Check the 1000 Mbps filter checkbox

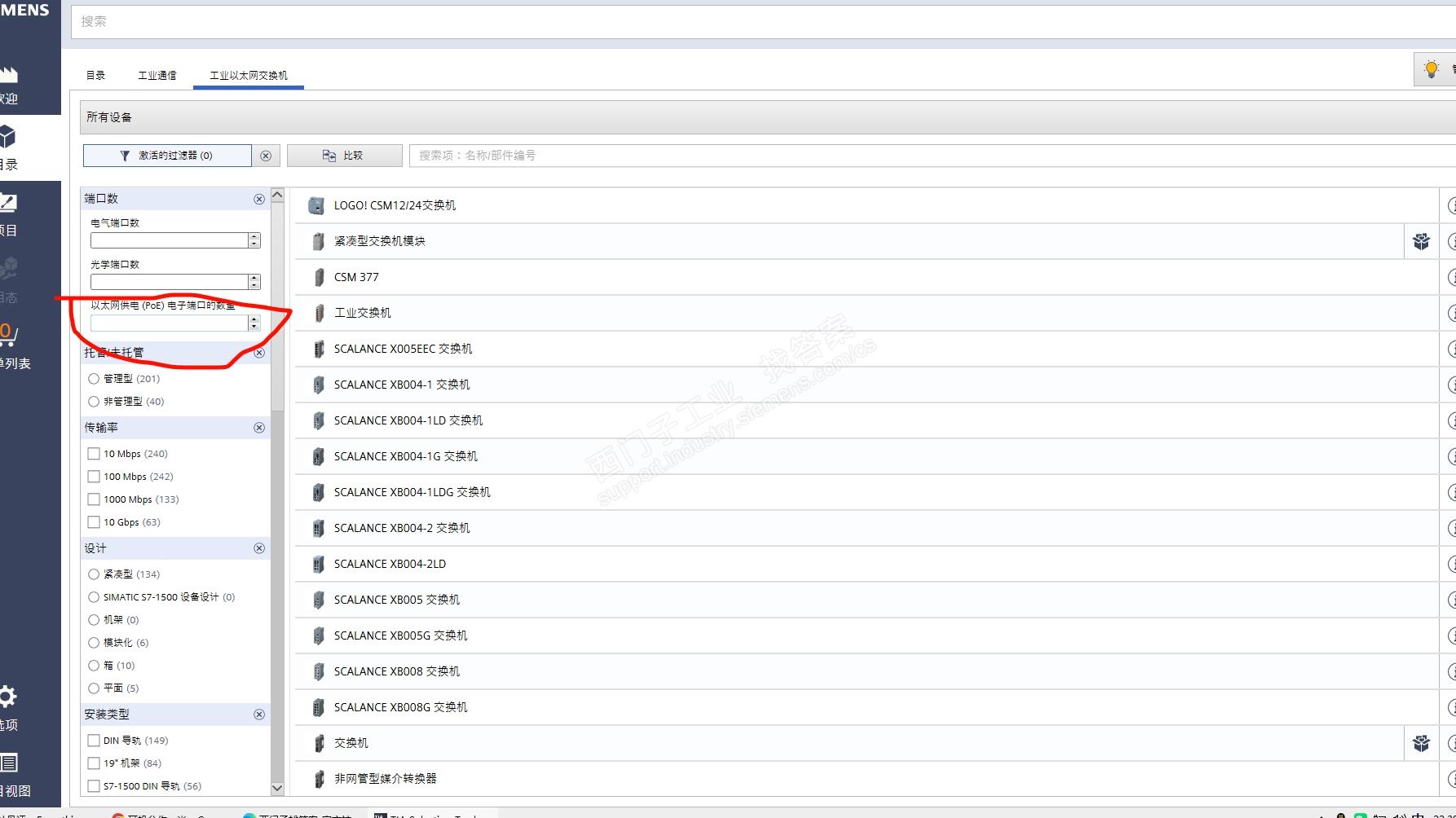(94, 499)
